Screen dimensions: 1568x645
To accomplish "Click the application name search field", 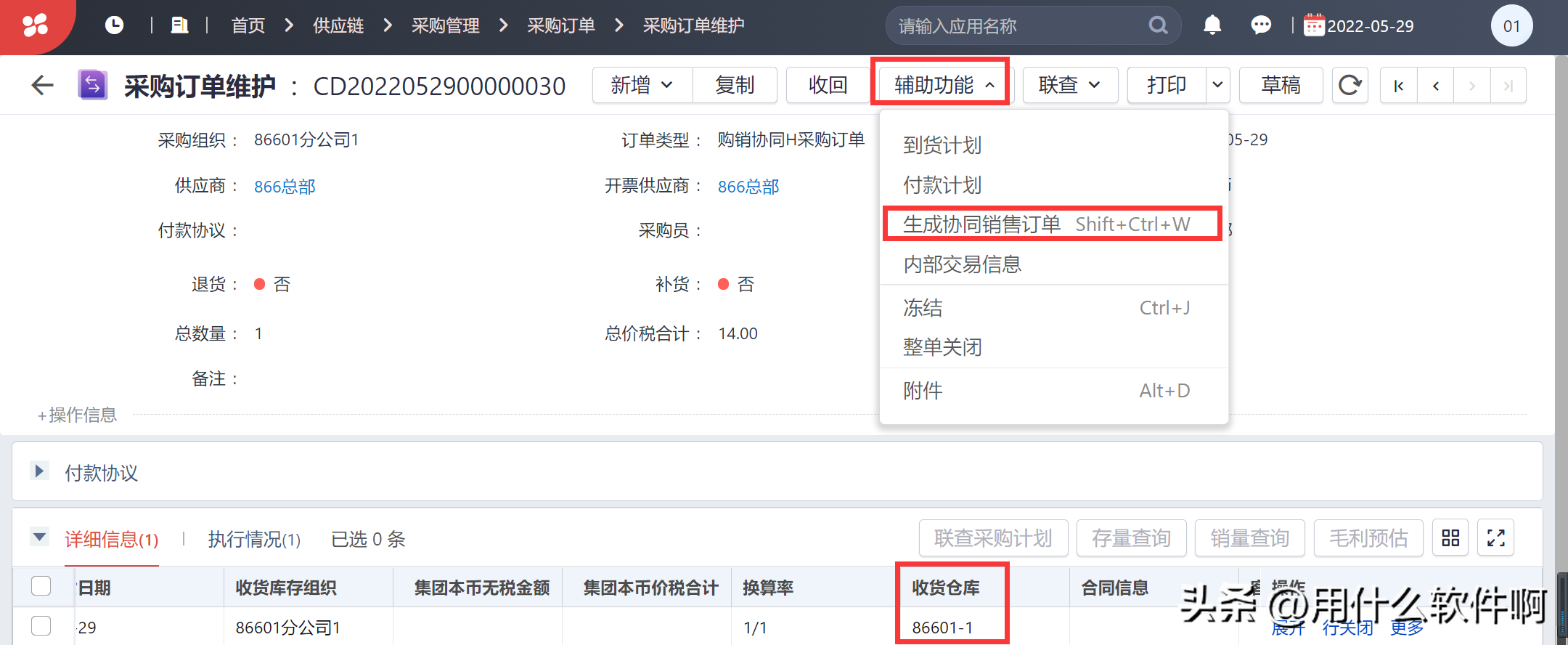I will (1016, 26).
